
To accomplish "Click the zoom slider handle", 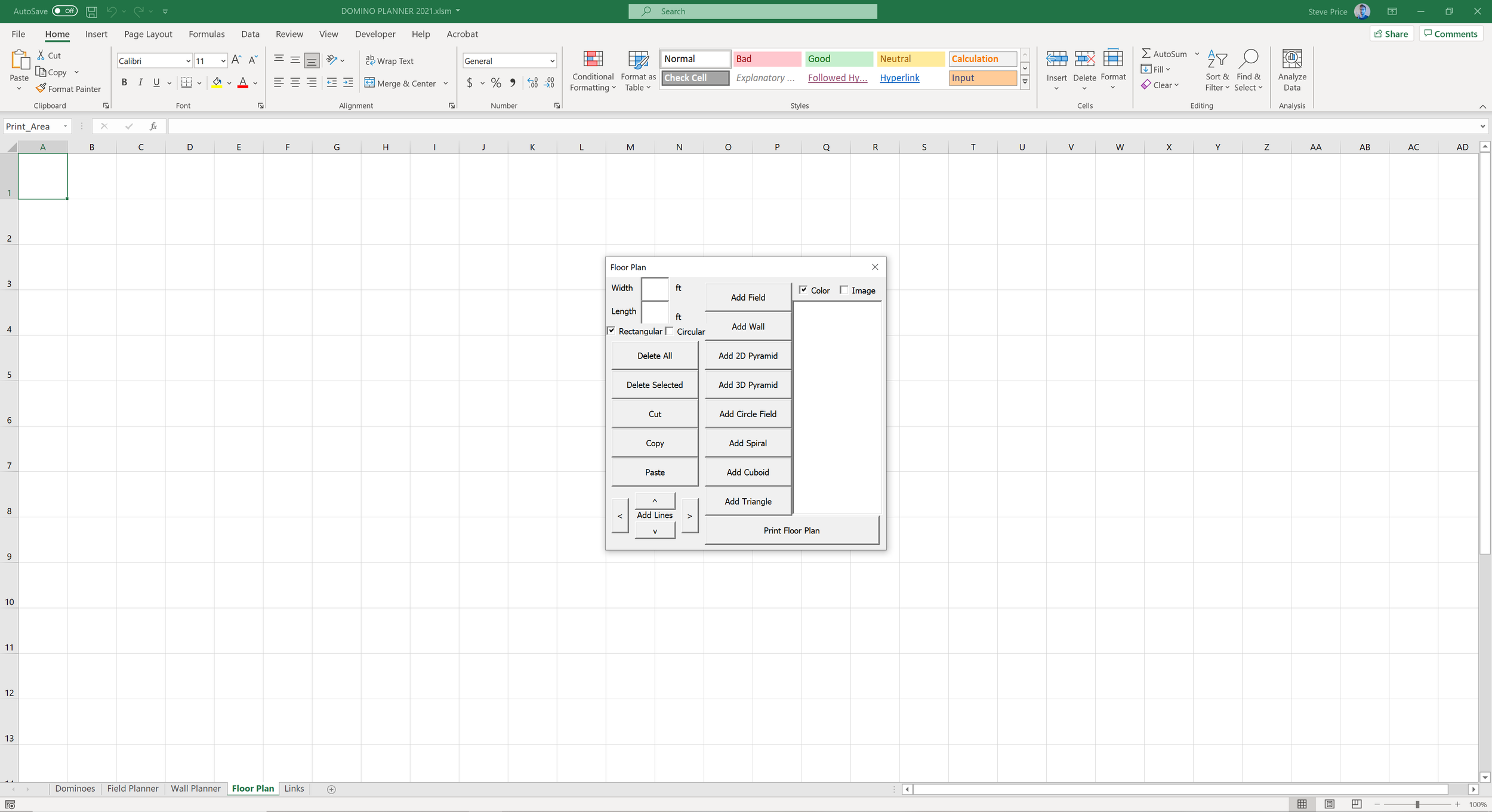I will (1417, 804).
